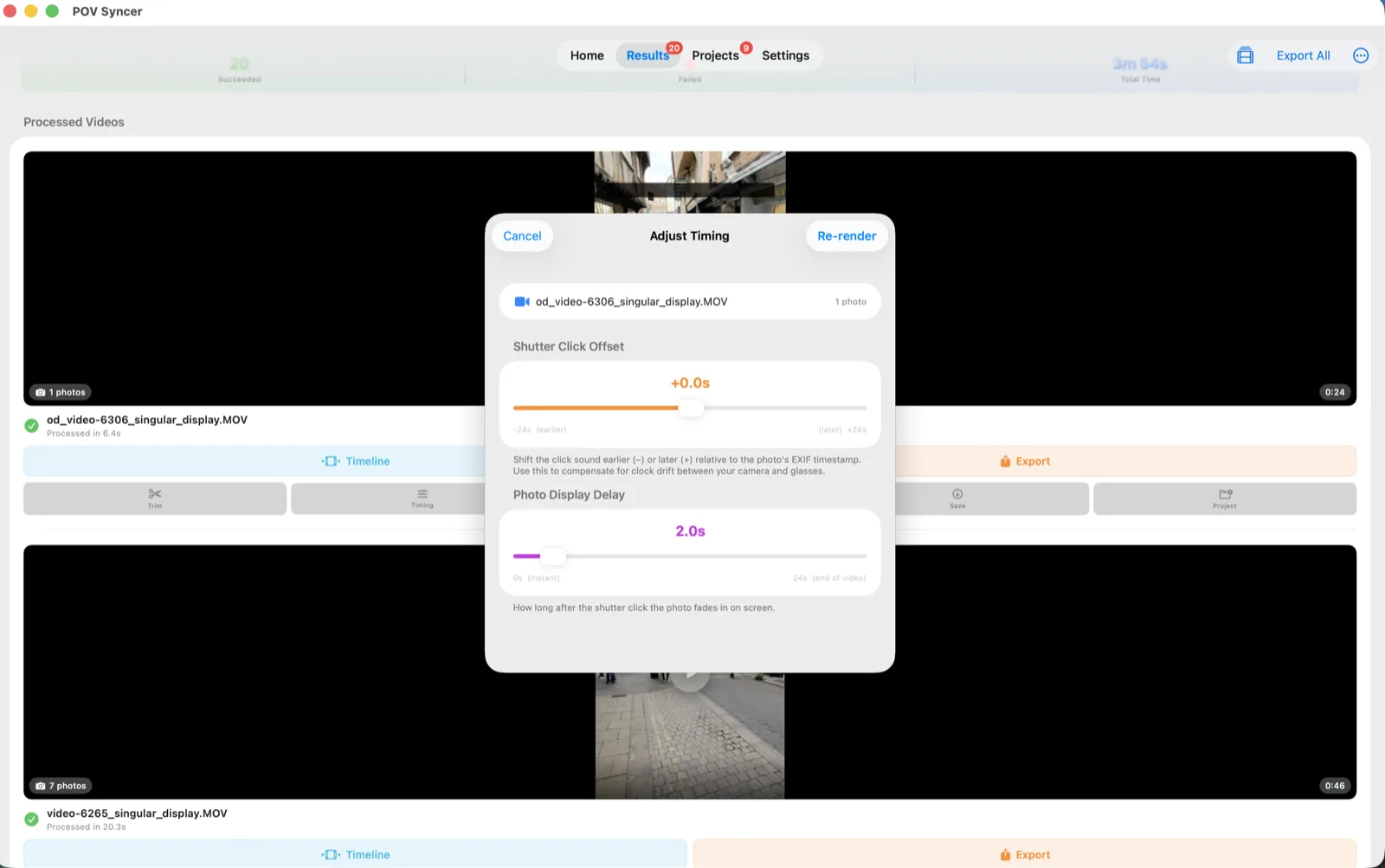Open the Projects tab

[715, 55]
